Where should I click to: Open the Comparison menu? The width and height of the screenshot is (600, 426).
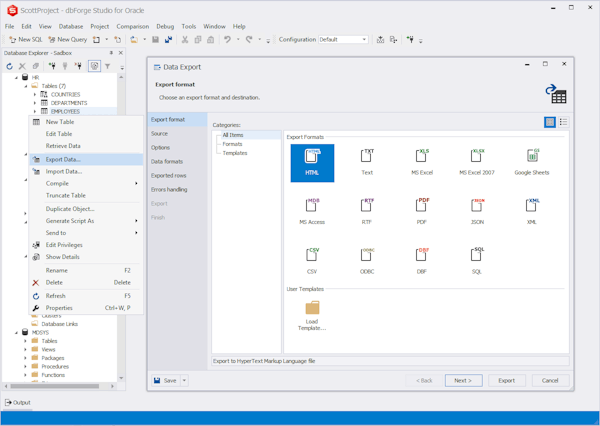click(133, 26)
